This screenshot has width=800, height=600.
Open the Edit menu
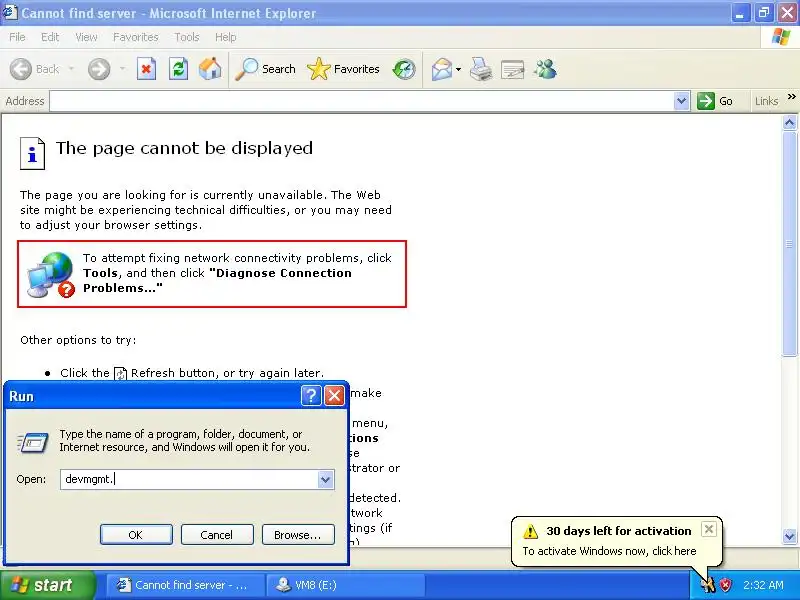(x=50, y=37)
